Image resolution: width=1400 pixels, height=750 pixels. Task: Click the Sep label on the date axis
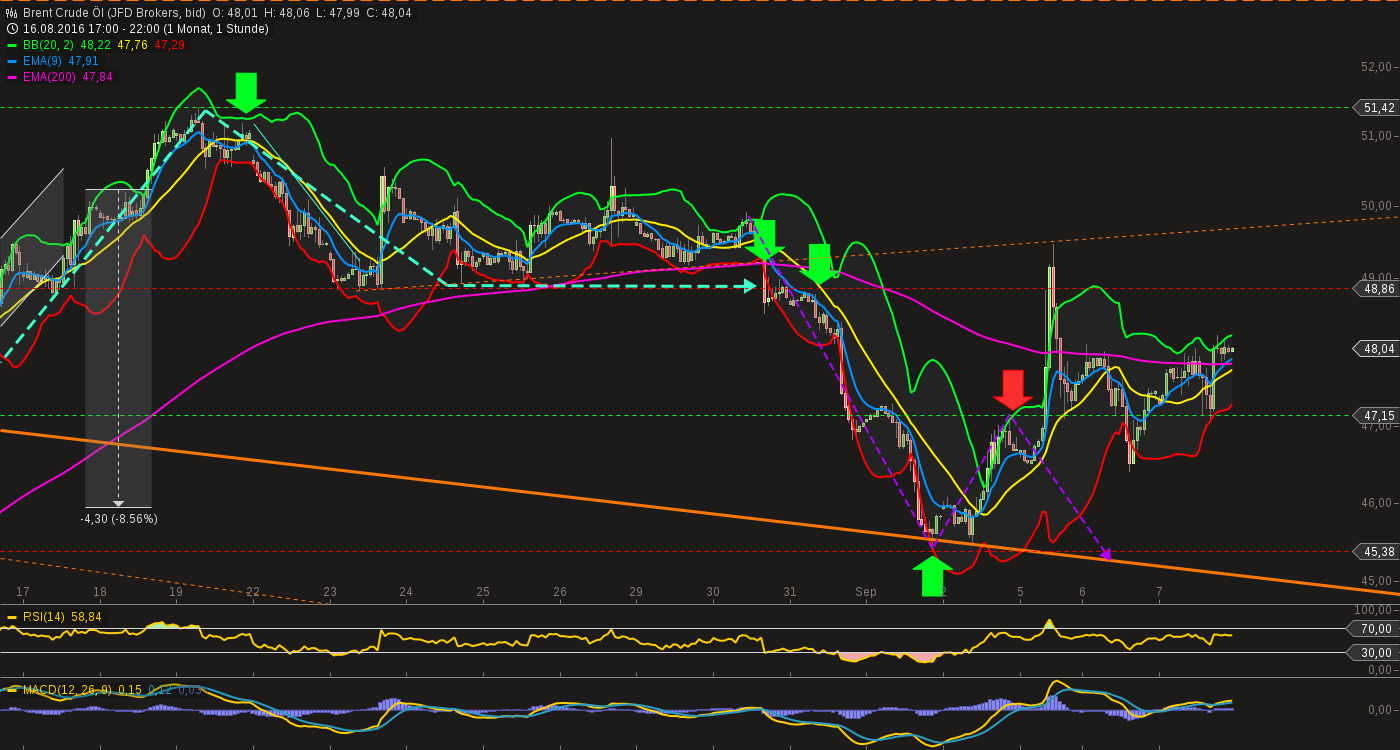pyautogui.click(x=866, y=592)
